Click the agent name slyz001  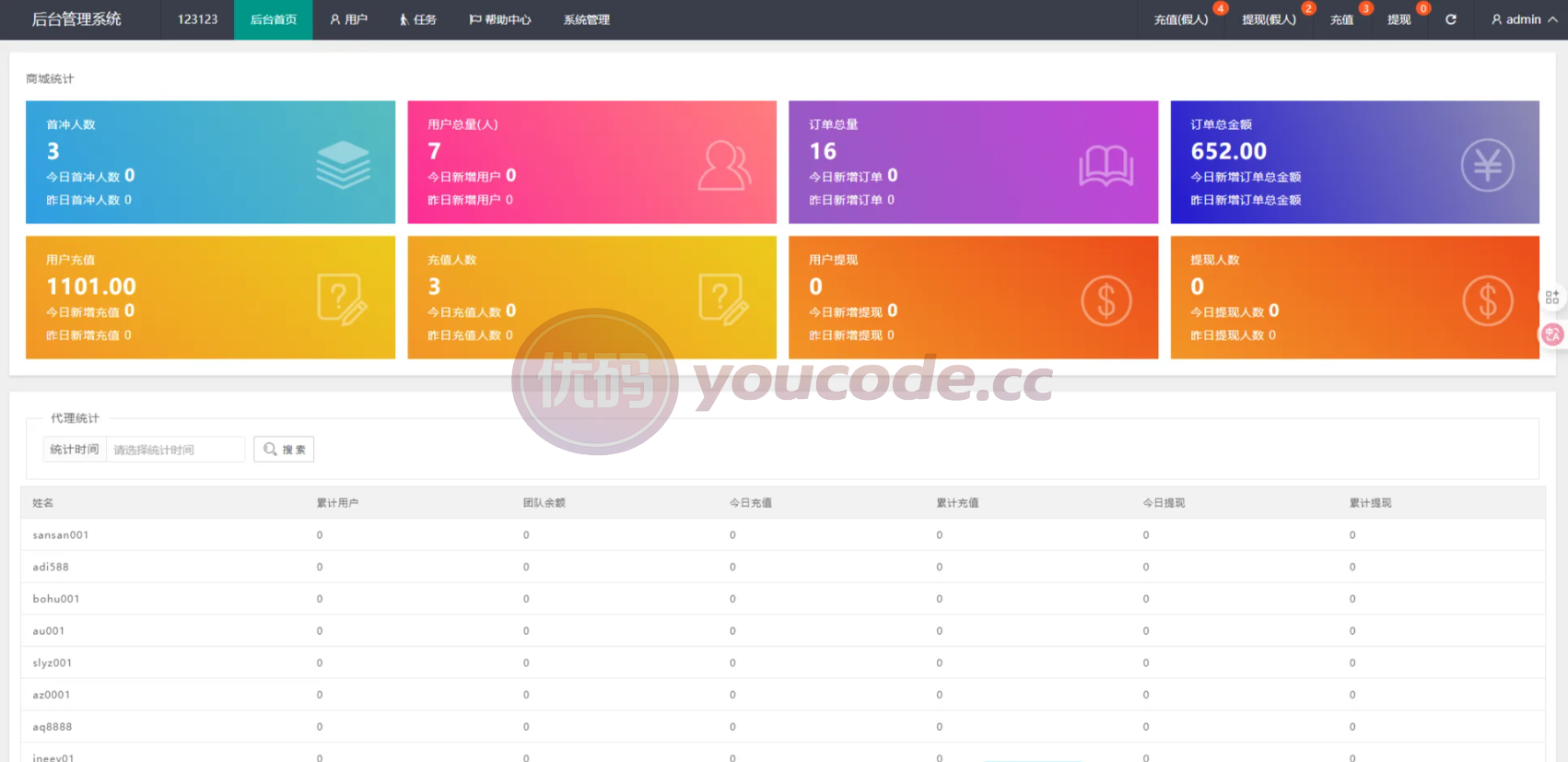click(x=53, y=662)
